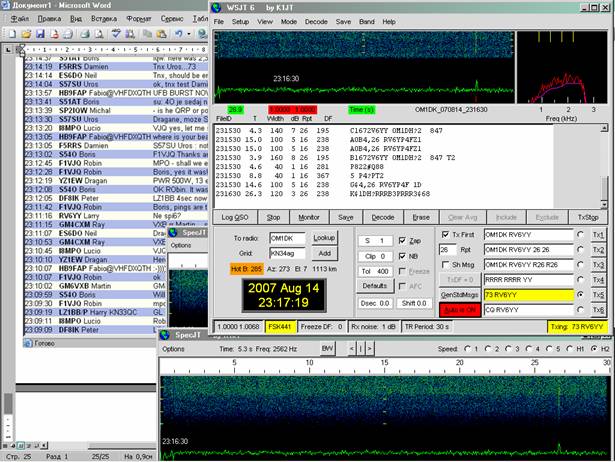
Task: Toggle the Tx First checkbox
Action: pos(445,235)
